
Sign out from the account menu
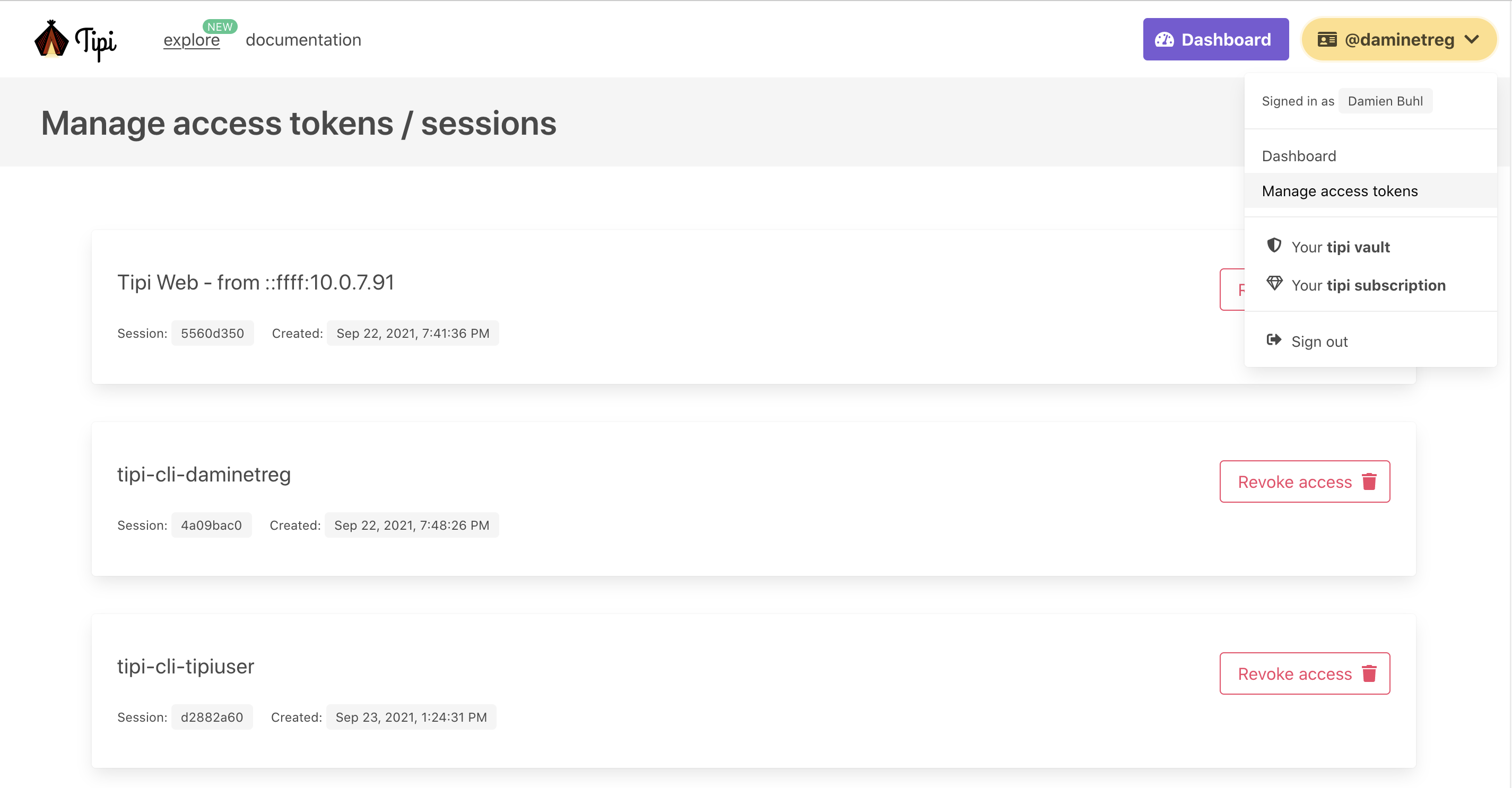pos(1319,342)
